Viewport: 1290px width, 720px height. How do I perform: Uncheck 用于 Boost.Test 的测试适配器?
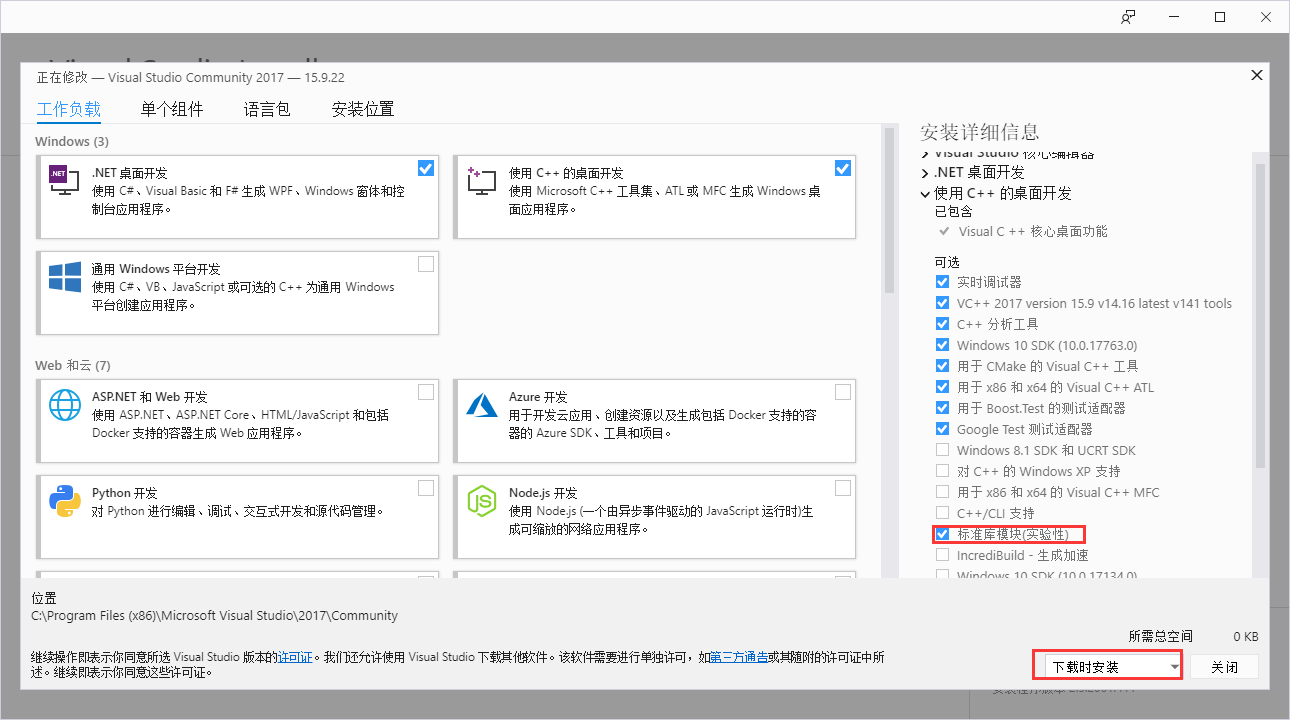tap(942, 408)
